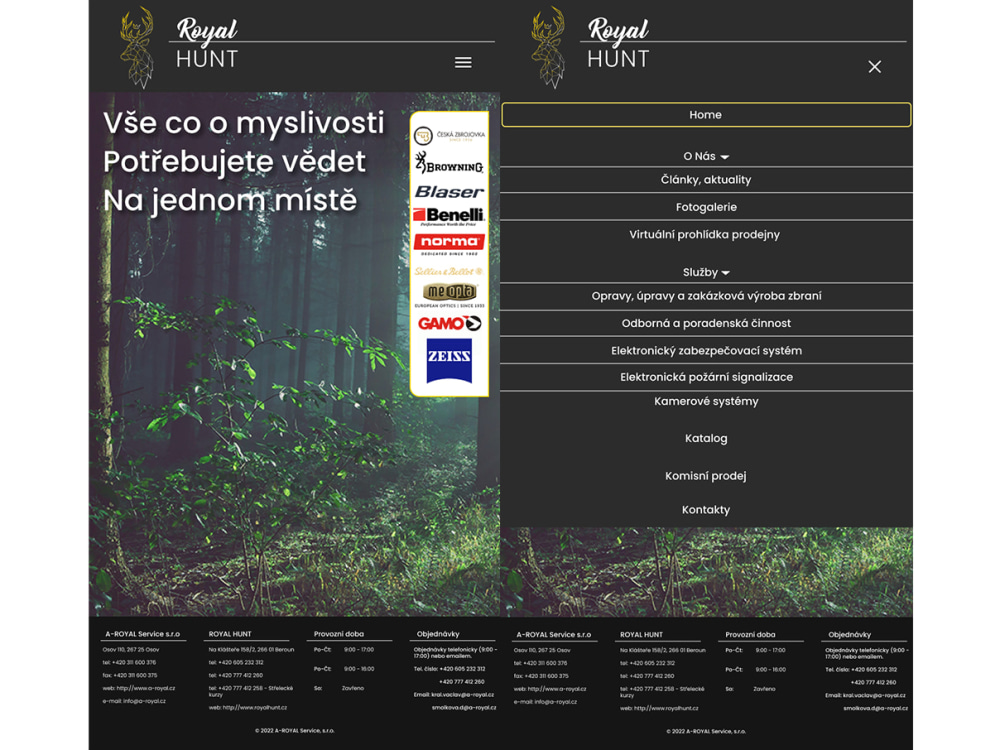Click '© 2022 A-ROYAL Service, s.r.o.' right footer
The image size is (1000, 750).
[x=705, y=732]
